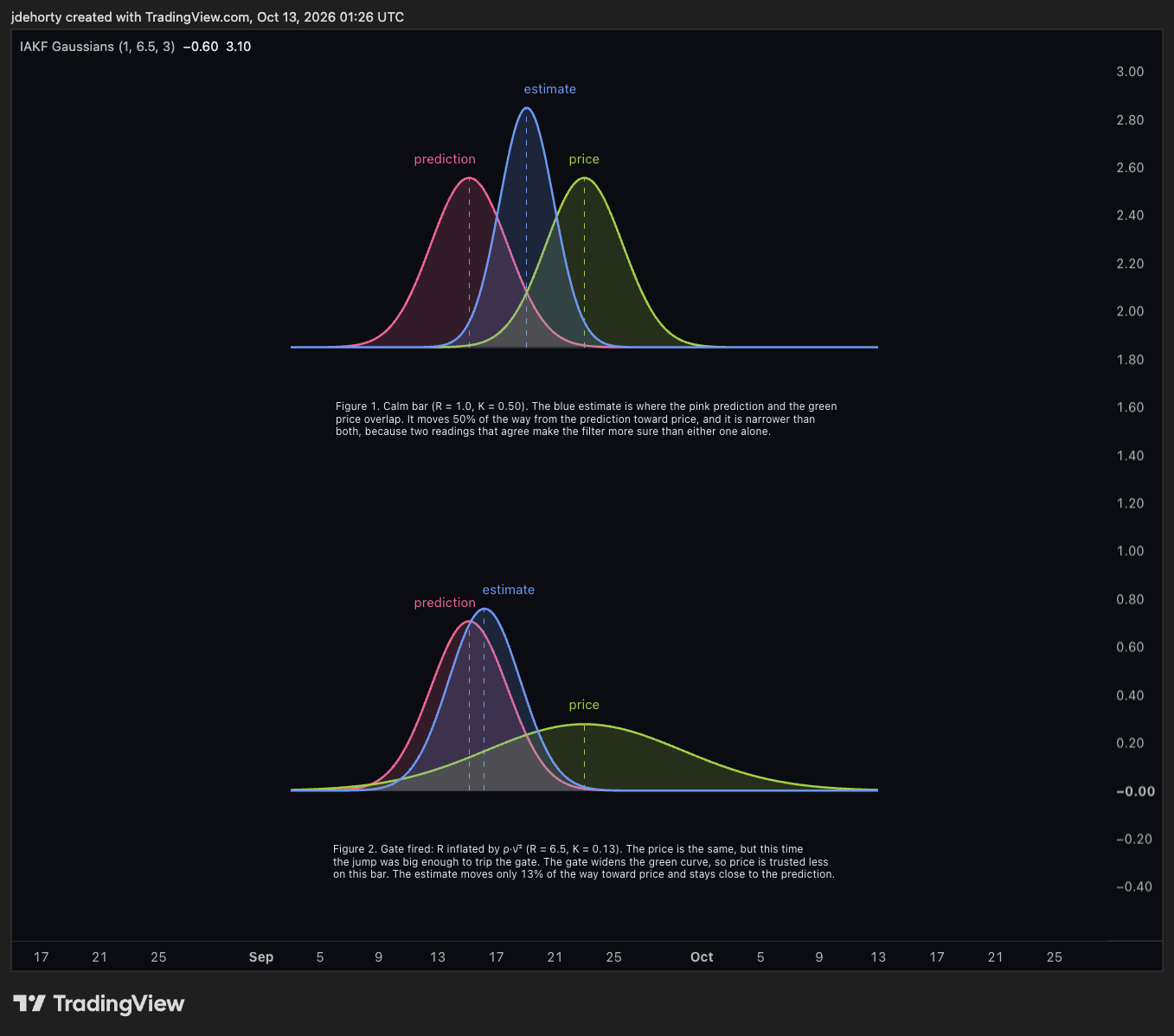1174x1036 pixels.
Task: Click the Figure 1 Calm bar caption text
Action: (x=587, y=419)
